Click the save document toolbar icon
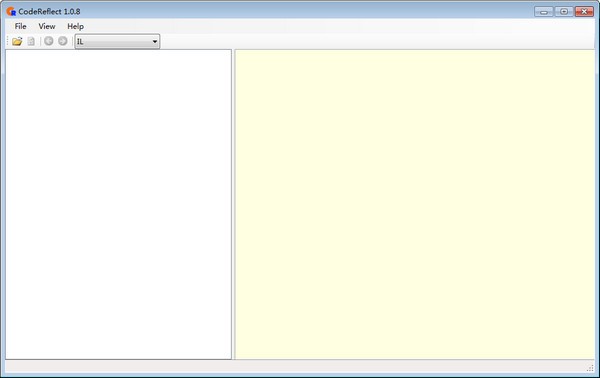This screenshot has width=600, height=378. 31,41
